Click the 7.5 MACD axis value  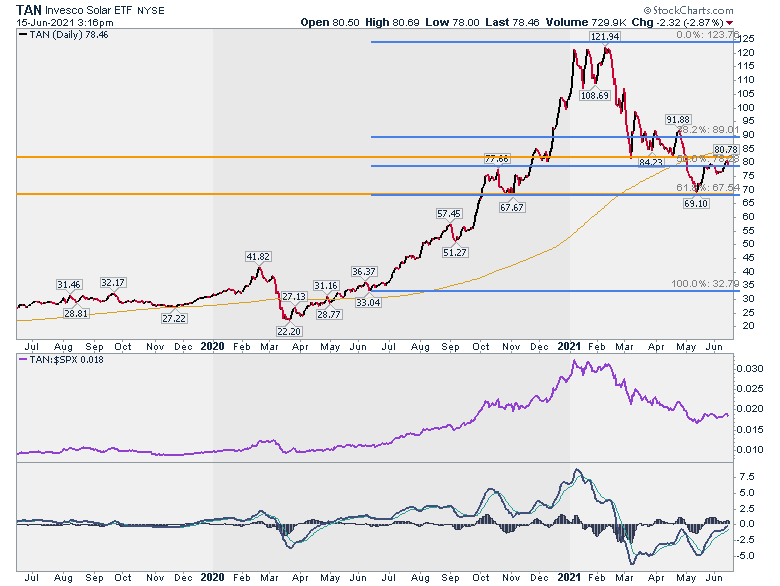[x=747, y=477]
